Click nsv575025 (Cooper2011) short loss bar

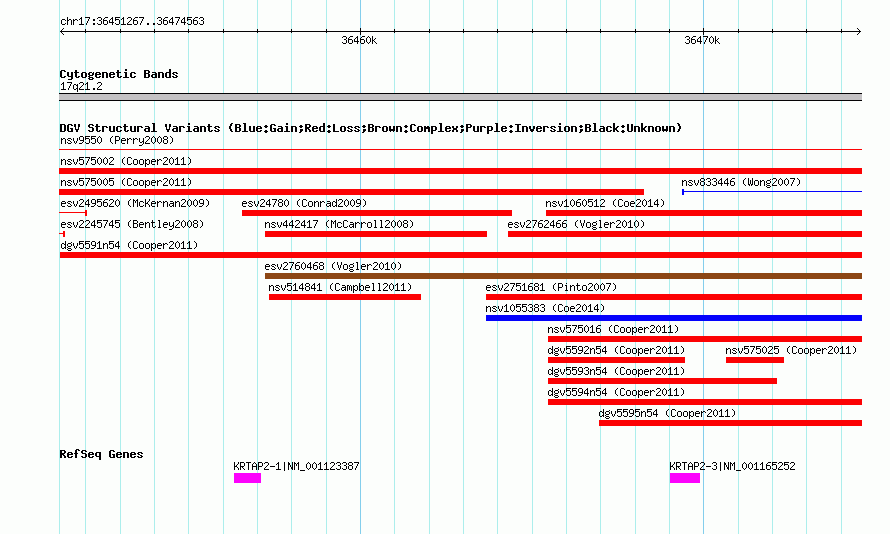755,360
